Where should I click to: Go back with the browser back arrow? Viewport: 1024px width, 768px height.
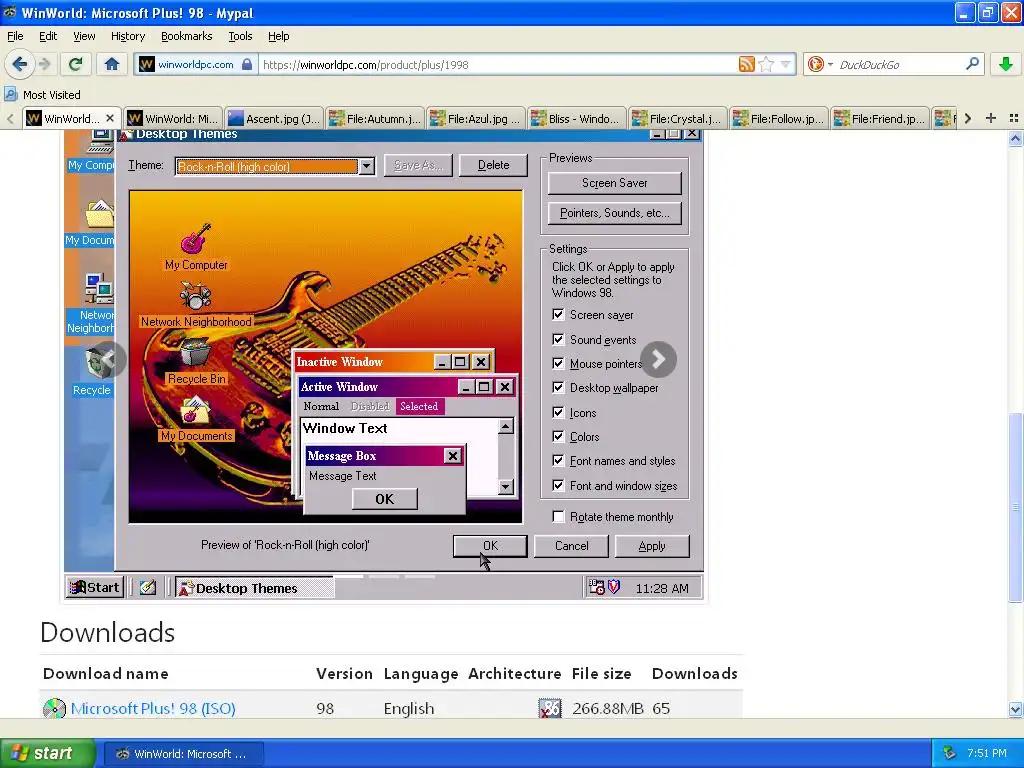pos(19,64)
